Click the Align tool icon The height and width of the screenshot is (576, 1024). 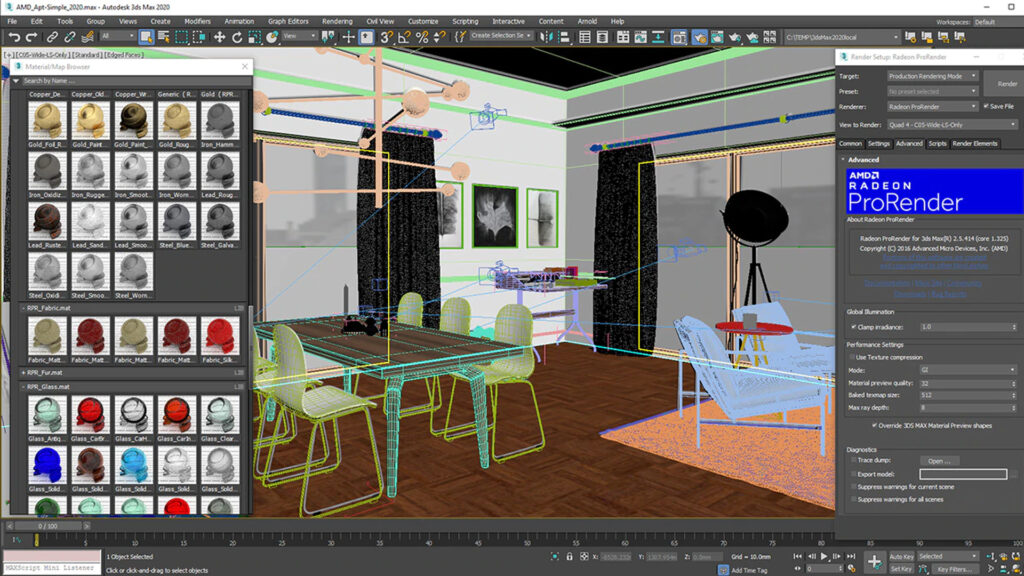563,37
